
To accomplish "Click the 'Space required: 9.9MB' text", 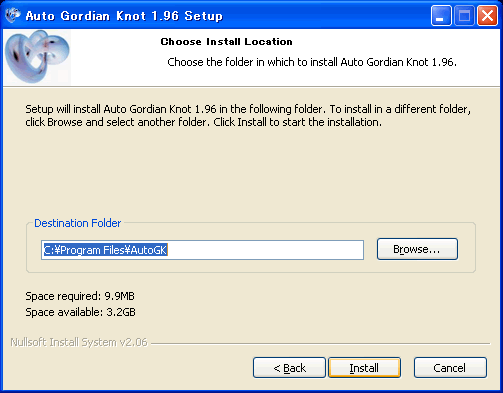I will (80, 296).
